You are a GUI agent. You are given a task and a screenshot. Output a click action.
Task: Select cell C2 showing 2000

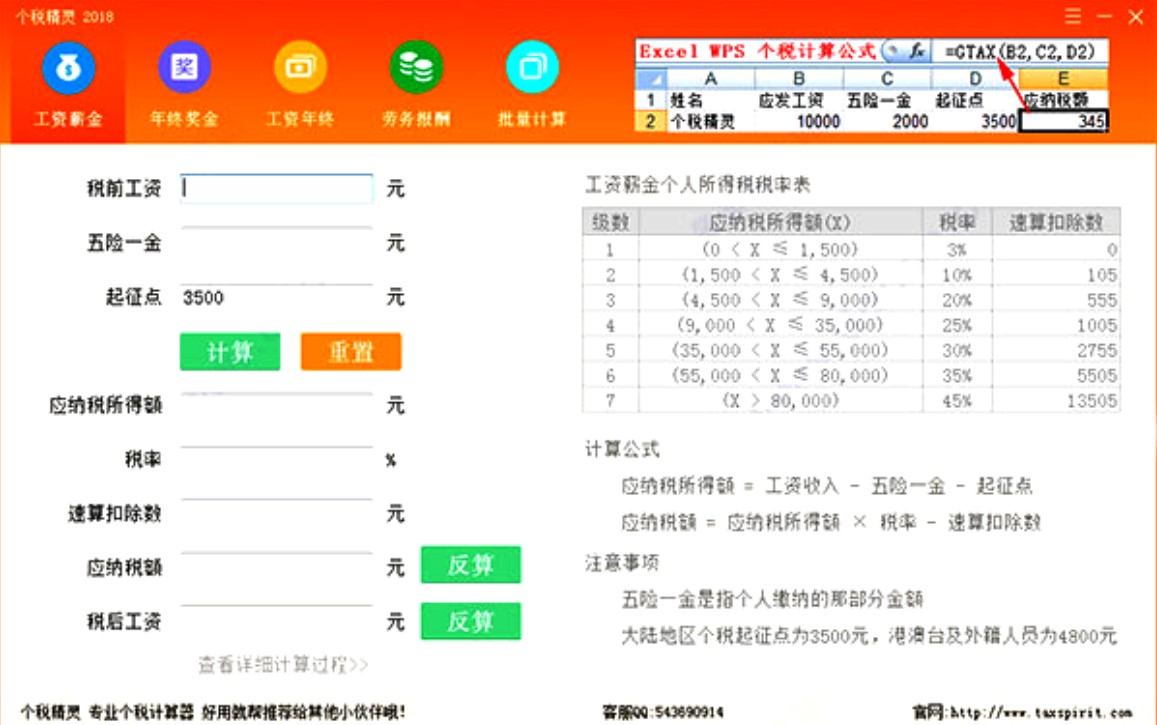click(x=887, y=122)
